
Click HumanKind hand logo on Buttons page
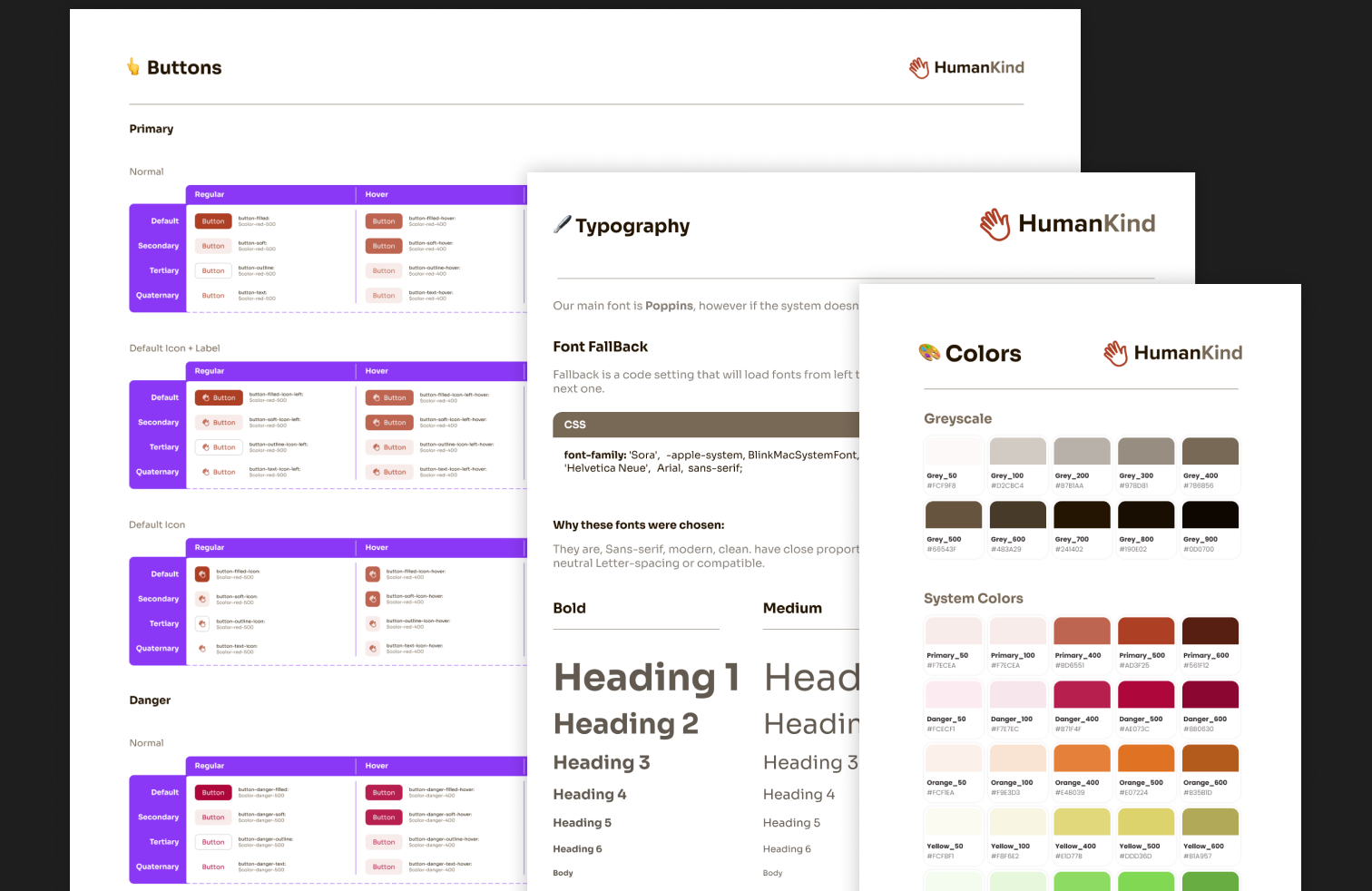[919, 68]
